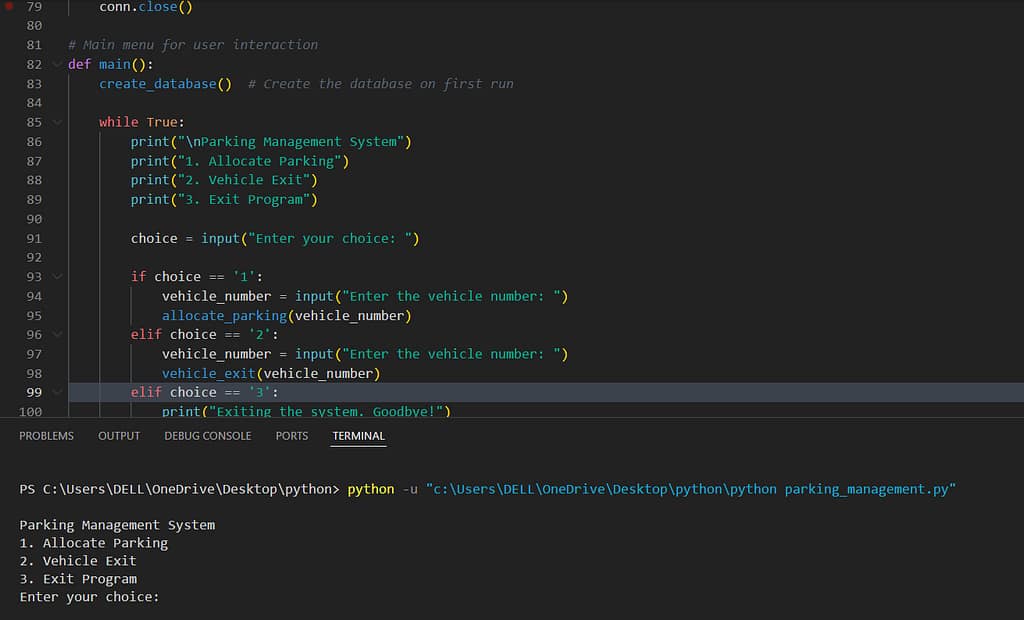Collapse the while True loop block
This screenshot has height=620, width=1024.
[57, 122]
